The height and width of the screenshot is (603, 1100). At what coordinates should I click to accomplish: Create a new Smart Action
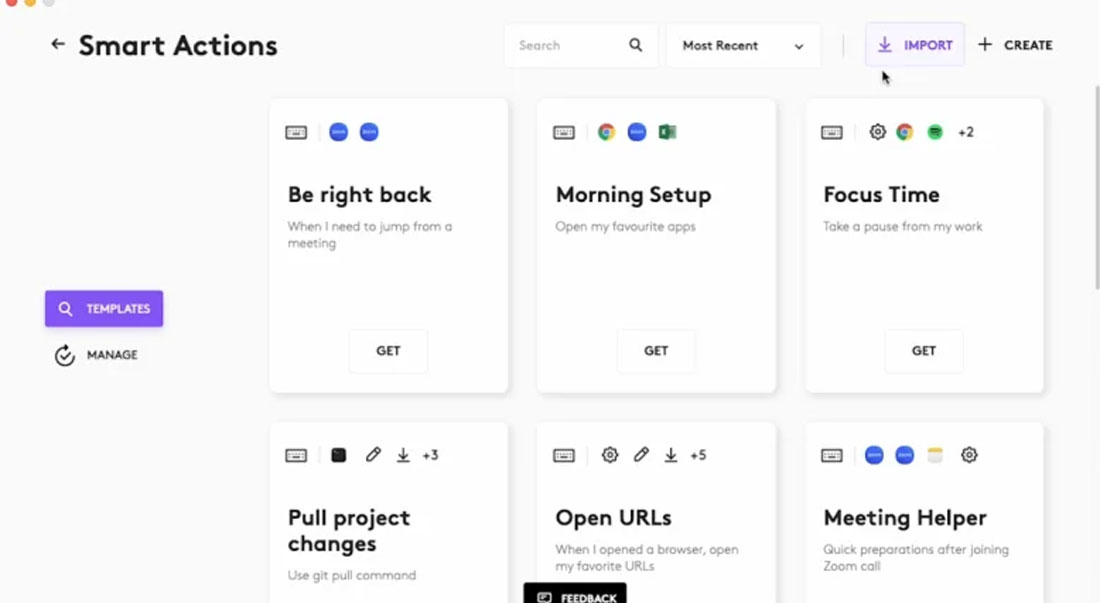coord(1015,45)
